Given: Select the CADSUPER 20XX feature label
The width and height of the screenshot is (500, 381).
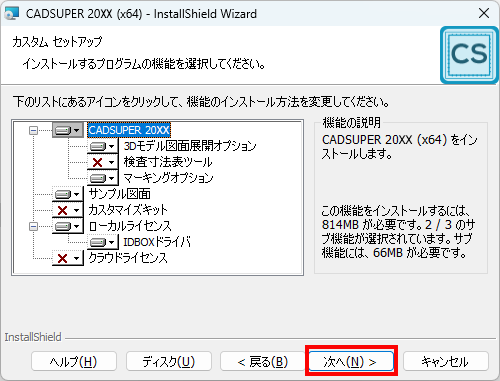Looking at the screenshot, I should (x=129, y=130).
